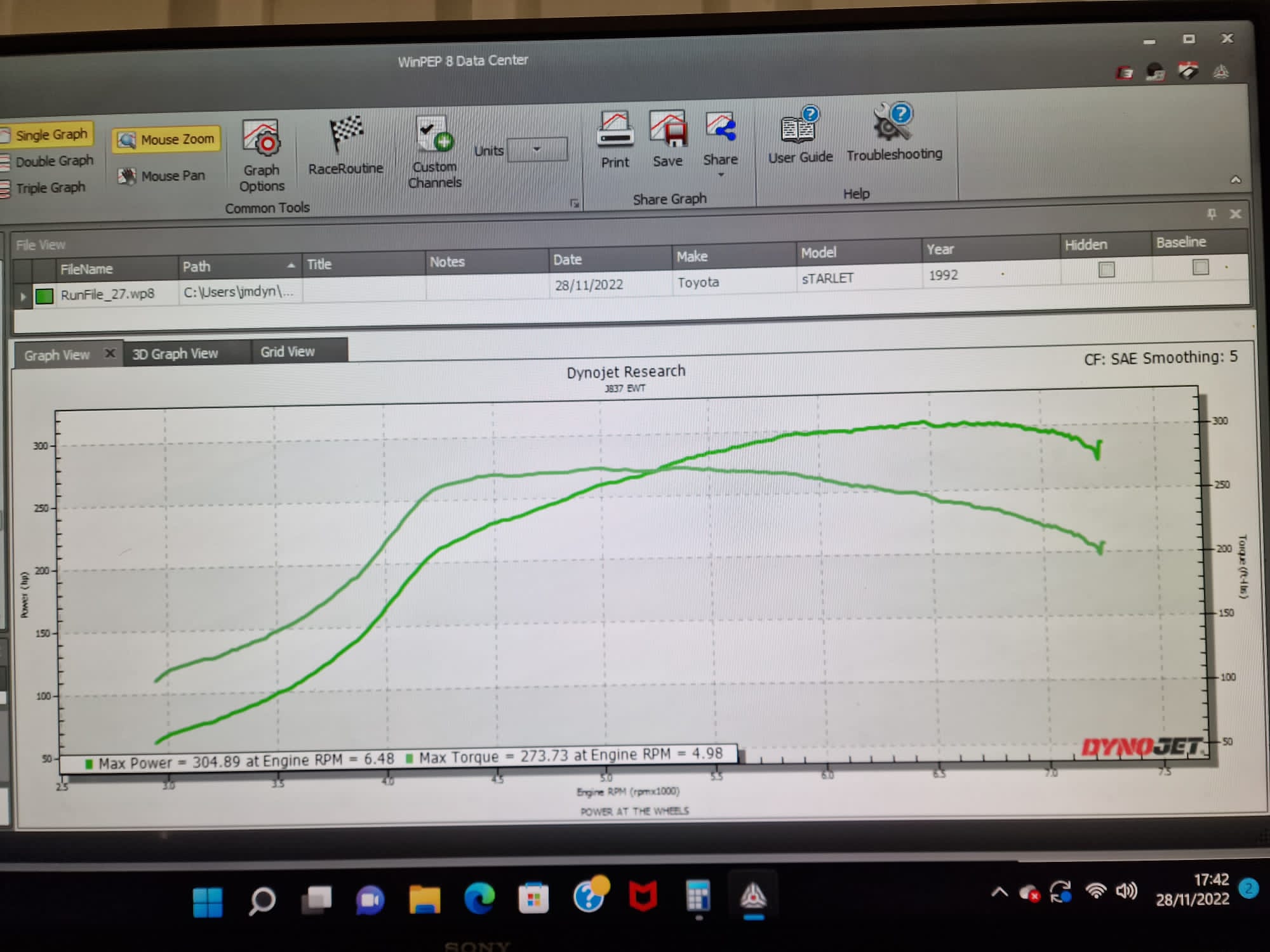1270x952 pixels.
Task: Select the RunFile_27.wp8 file name
Action: click(107, 294)
